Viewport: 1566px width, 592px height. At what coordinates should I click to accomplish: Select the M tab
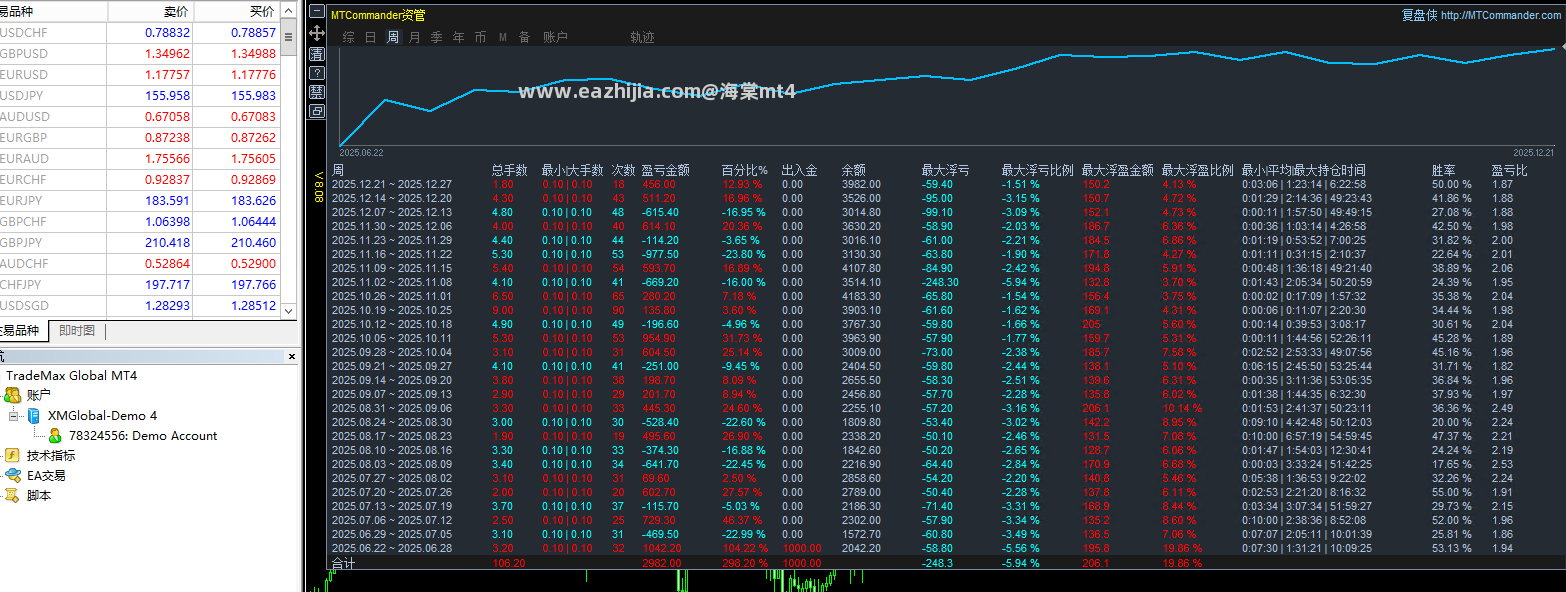503,37
